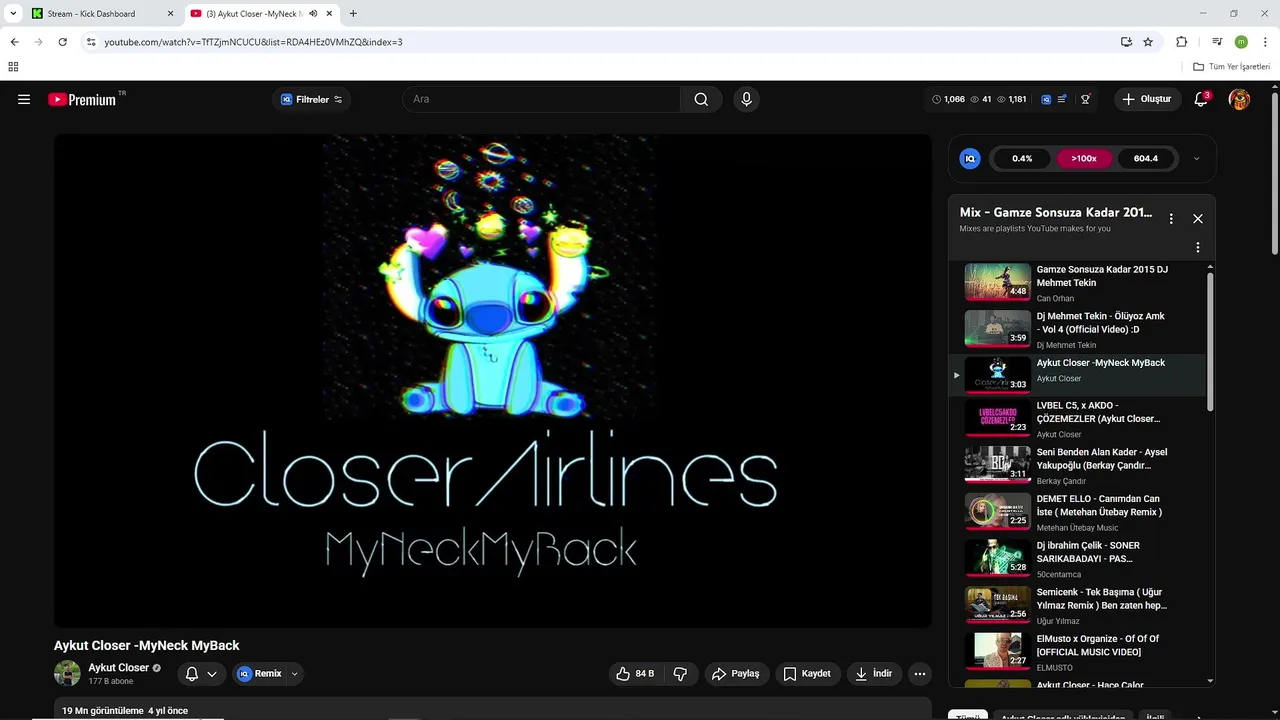The image size is (1280, 720).
Task: Open a new browser tab
Action: (x=353, y=14)
